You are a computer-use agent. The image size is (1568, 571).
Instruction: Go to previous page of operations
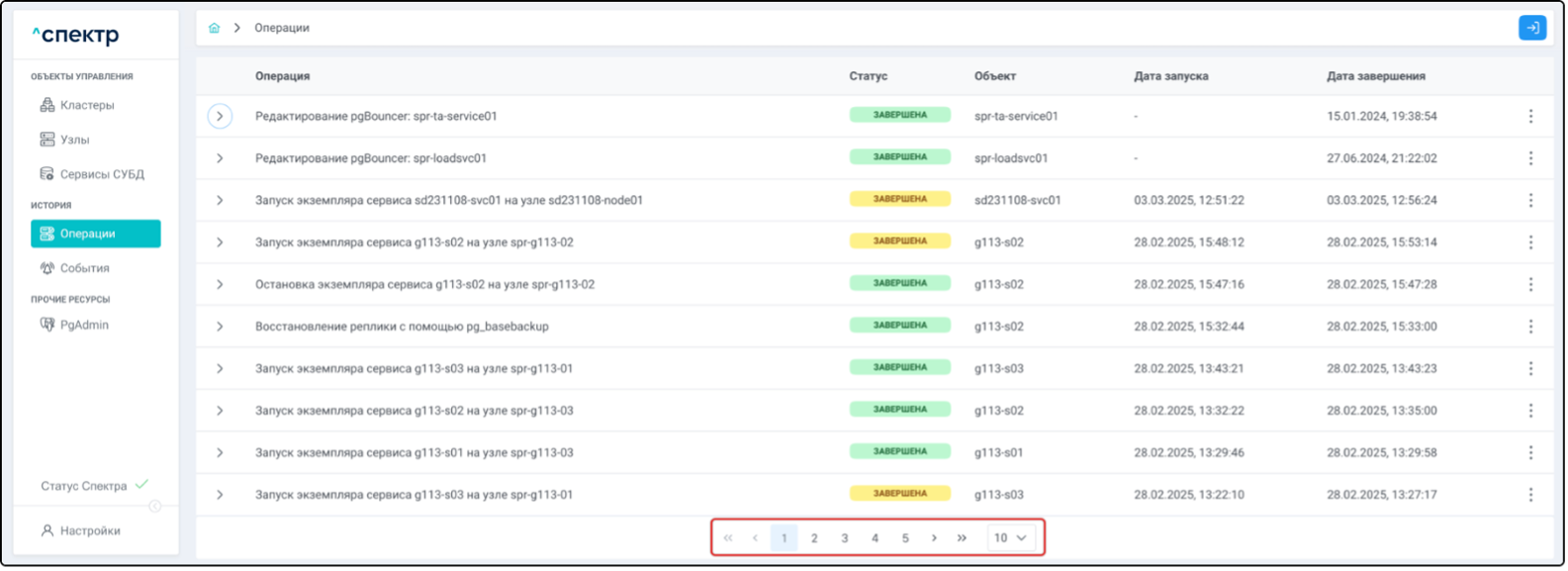tap(755, 538)
